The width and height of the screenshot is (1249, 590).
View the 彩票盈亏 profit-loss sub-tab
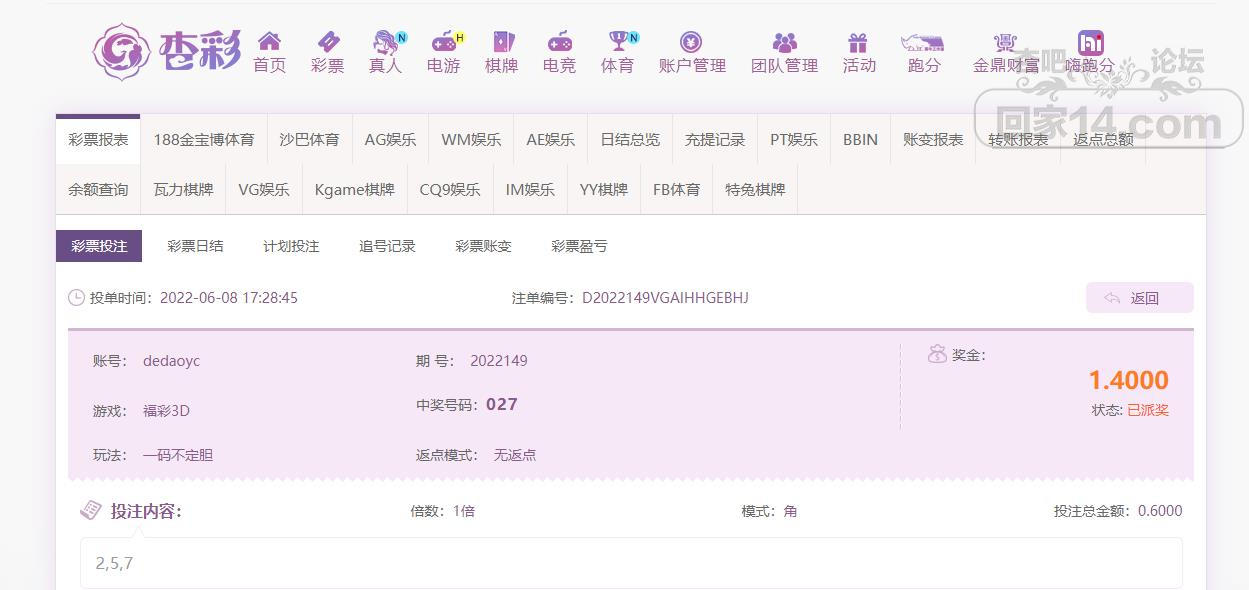pyautogui.click(x=579, y=246)
